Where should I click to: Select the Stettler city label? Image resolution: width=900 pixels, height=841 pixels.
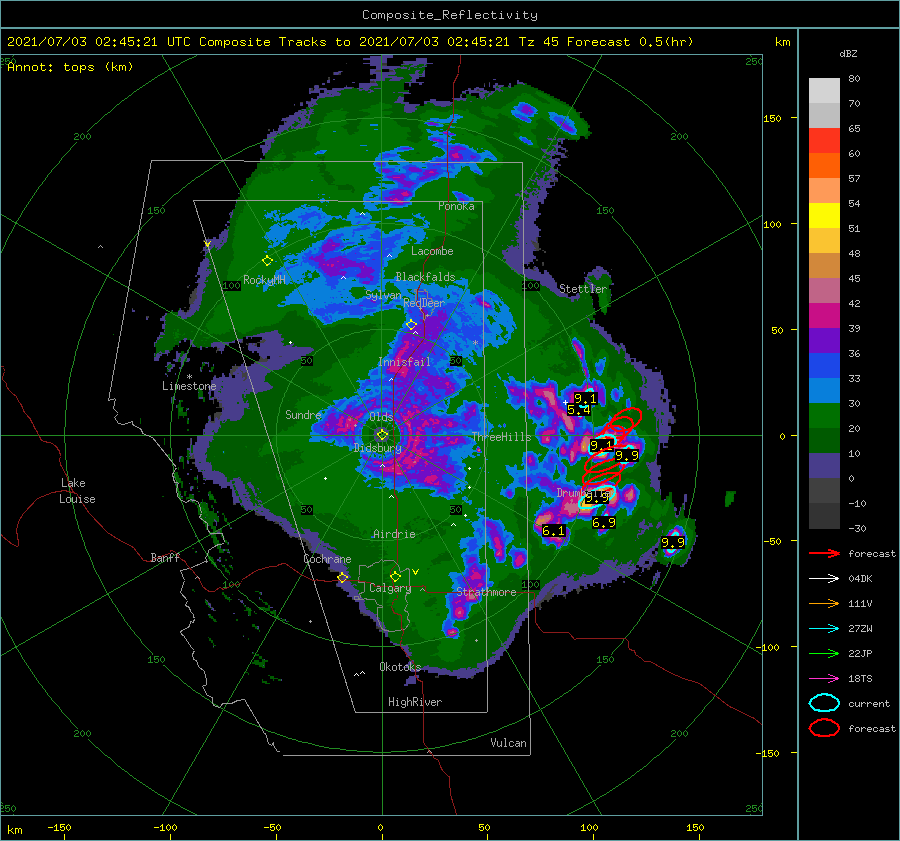pos(583,289)
